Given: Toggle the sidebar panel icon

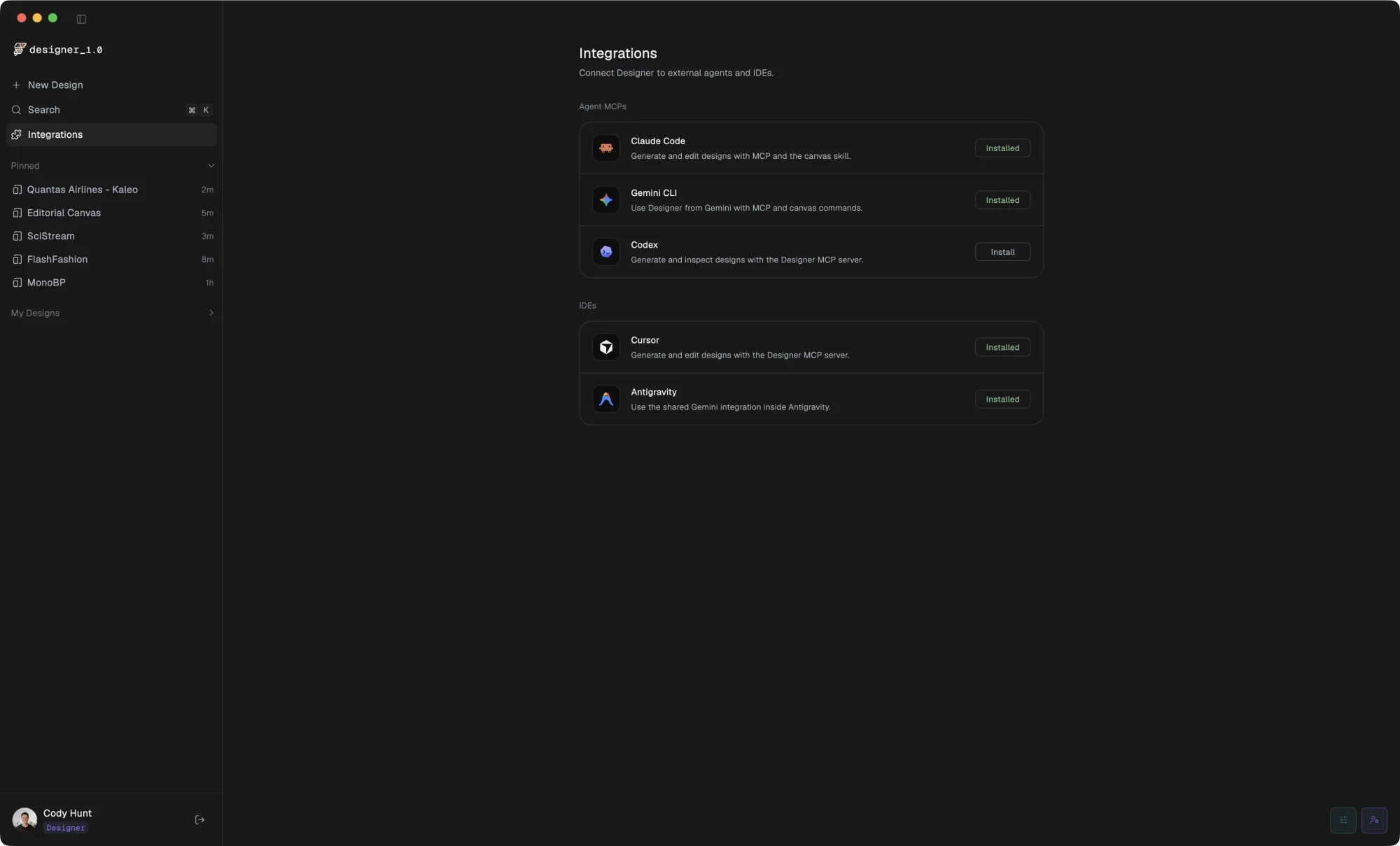Looking at the screenshot, I should [x=81, y=19].
